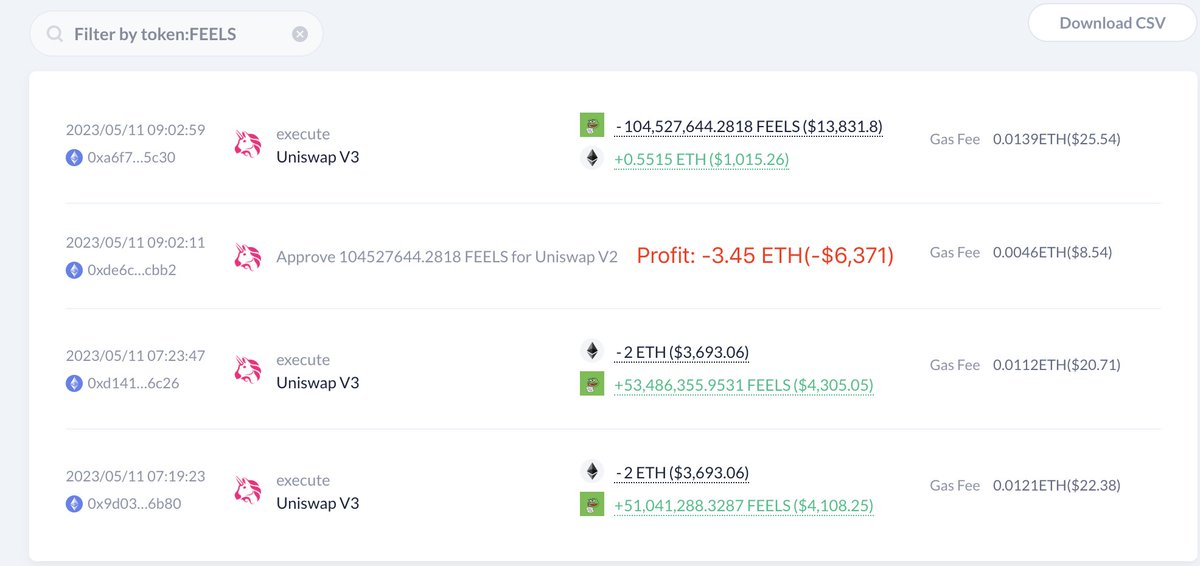Click the +0.5515 ETH received amount

pos(701,159)
